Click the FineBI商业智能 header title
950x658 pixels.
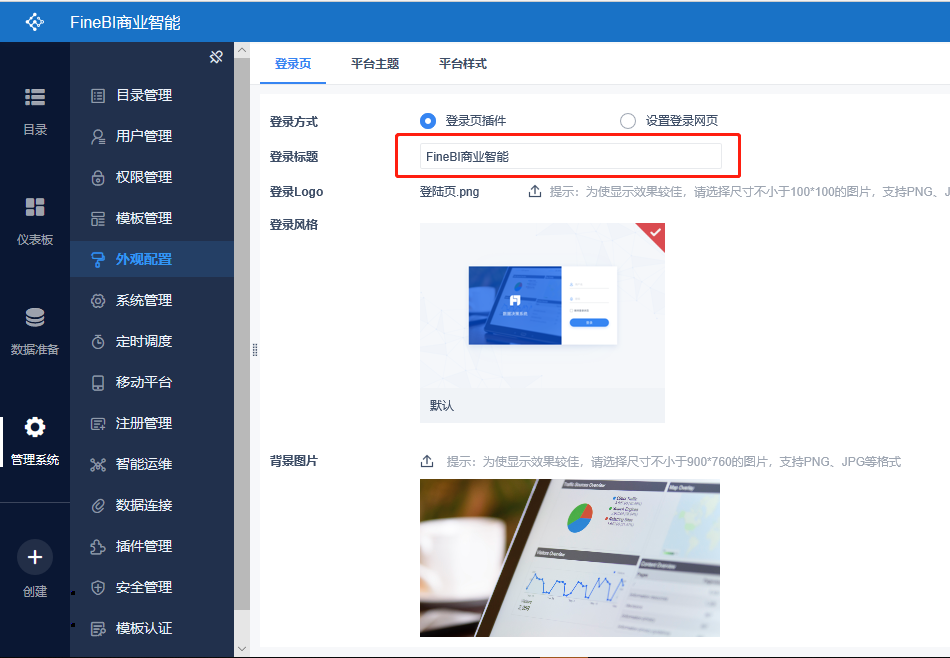pos(125,22)
